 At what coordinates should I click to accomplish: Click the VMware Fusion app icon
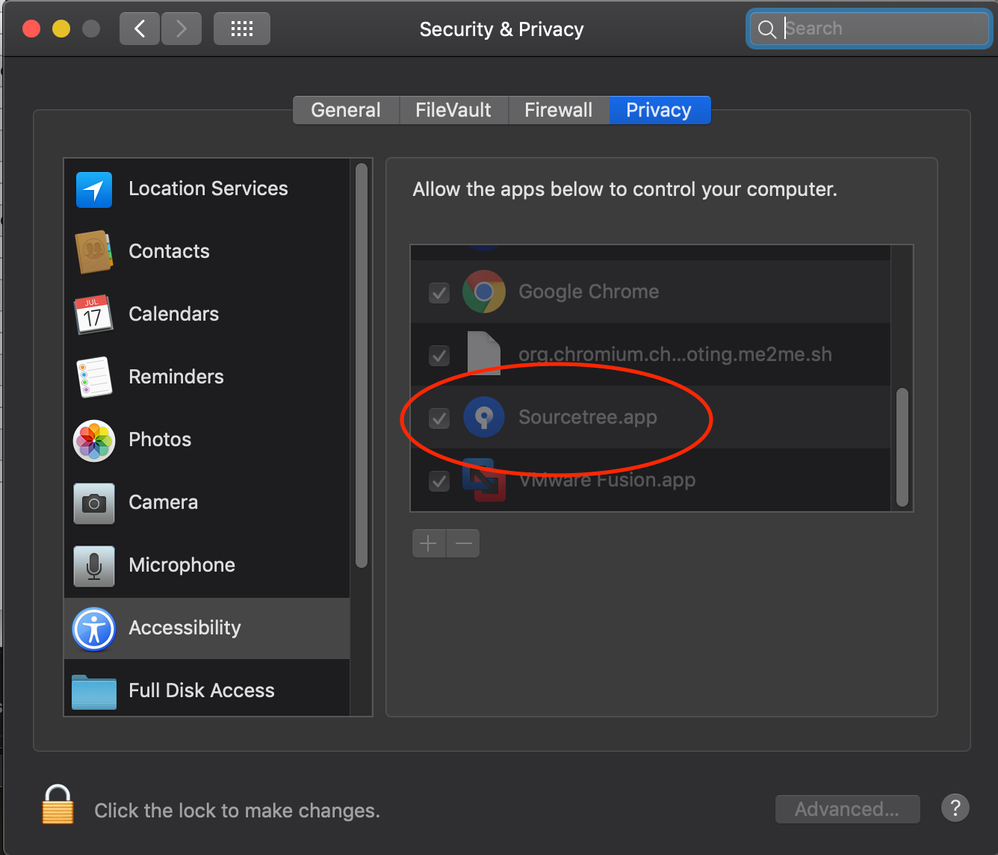(x=484, y=479)
